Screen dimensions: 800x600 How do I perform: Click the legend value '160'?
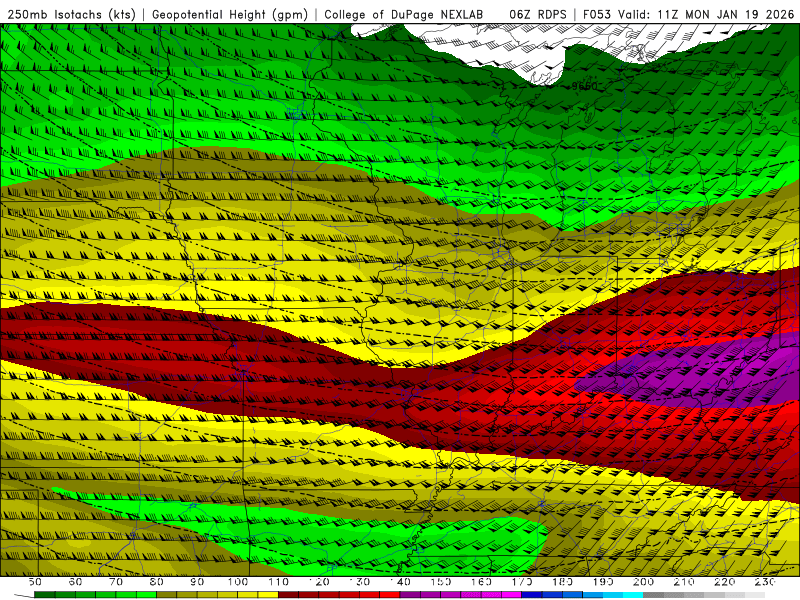[x=482, y=582]
